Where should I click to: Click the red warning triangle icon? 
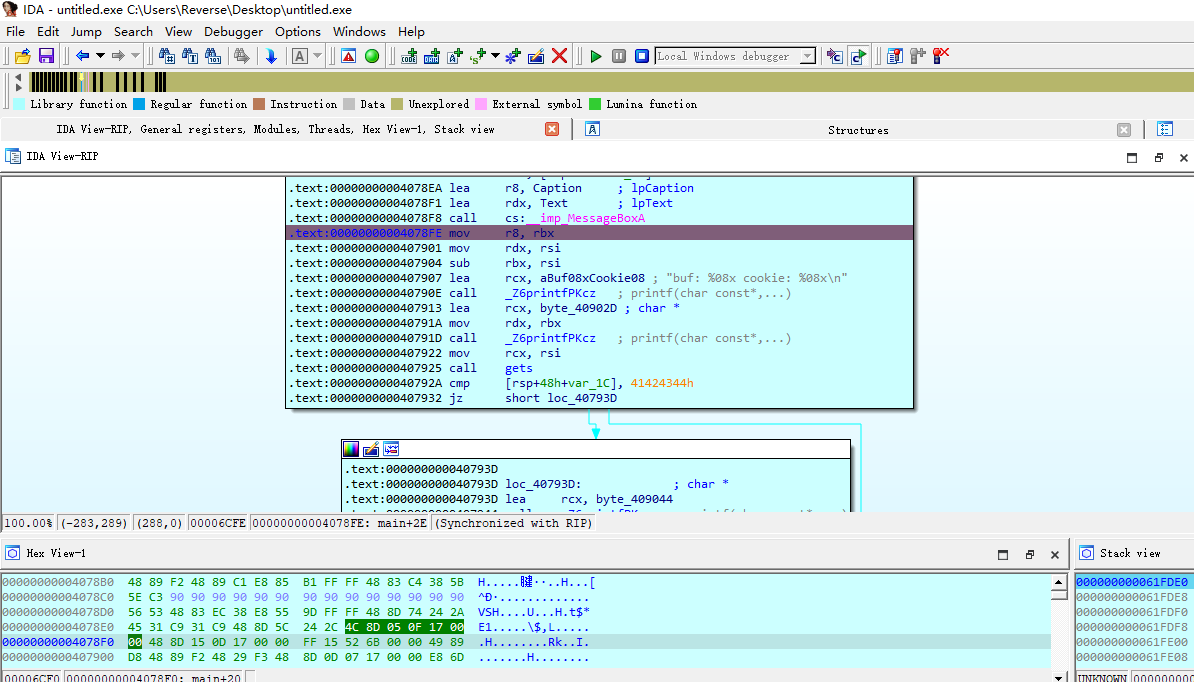(x=348, y=56)
